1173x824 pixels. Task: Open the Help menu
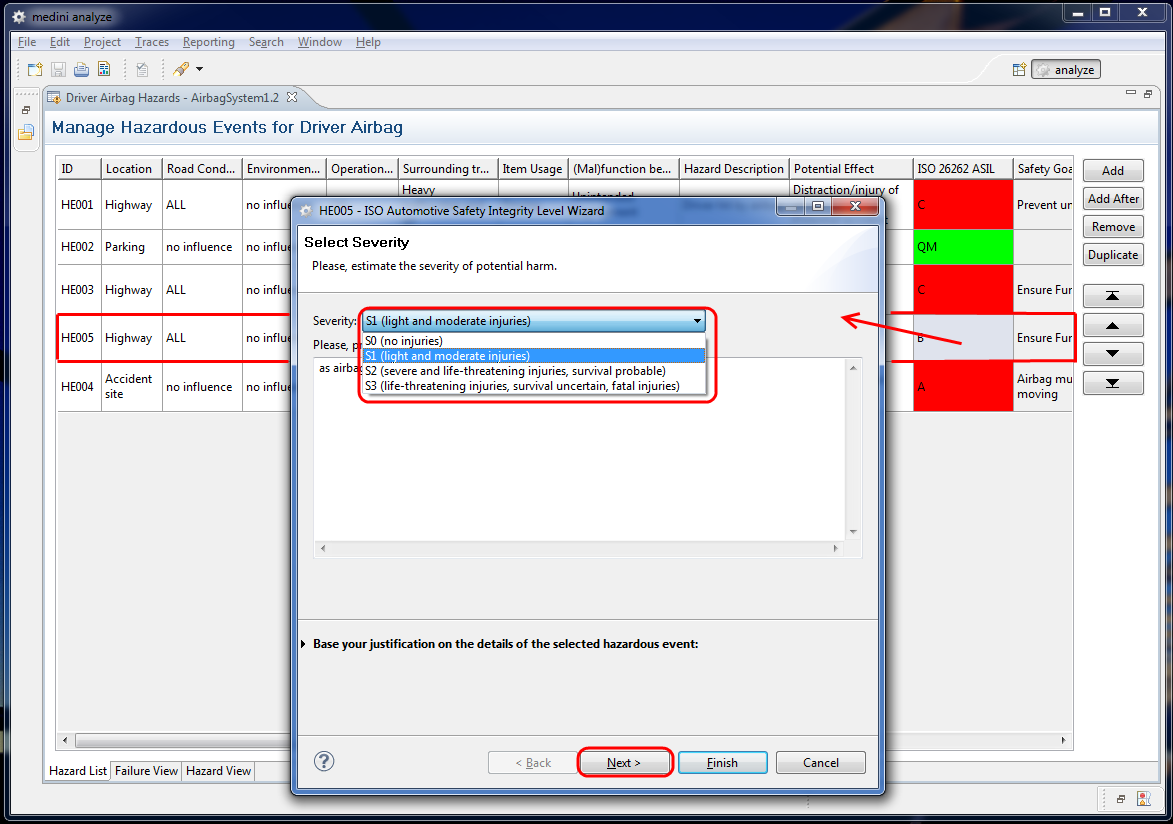pos(368,42)
